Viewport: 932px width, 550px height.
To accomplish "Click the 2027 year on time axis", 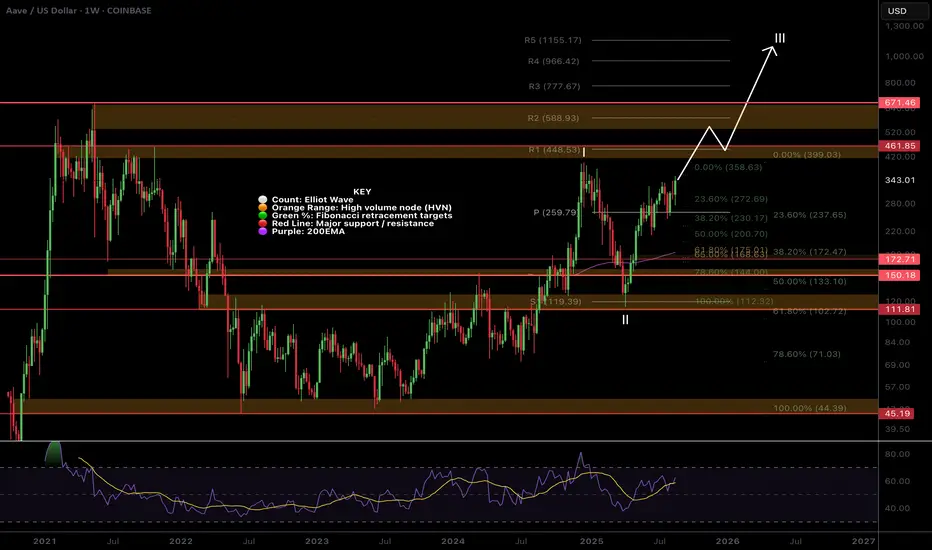I will pos(864,541).
